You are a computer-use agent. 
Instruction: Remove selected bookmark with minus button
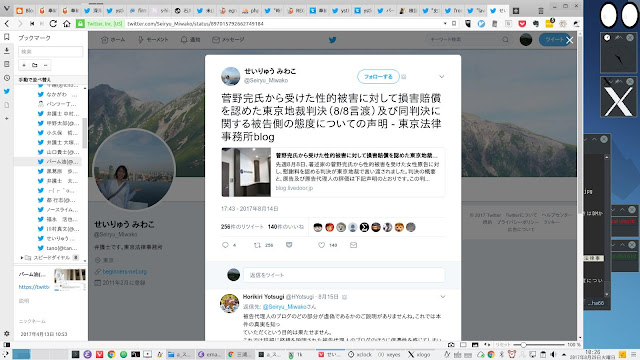coord(45,65)
